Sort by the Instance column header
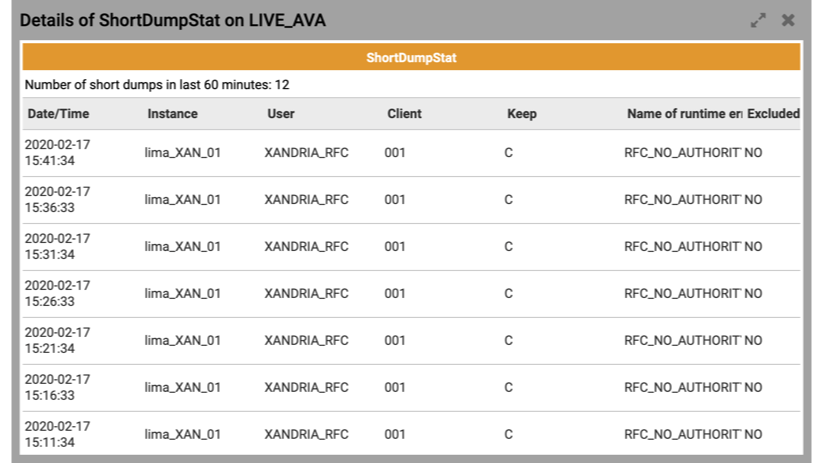The width and height of the screenshot is (823, 463). point(172,114)
